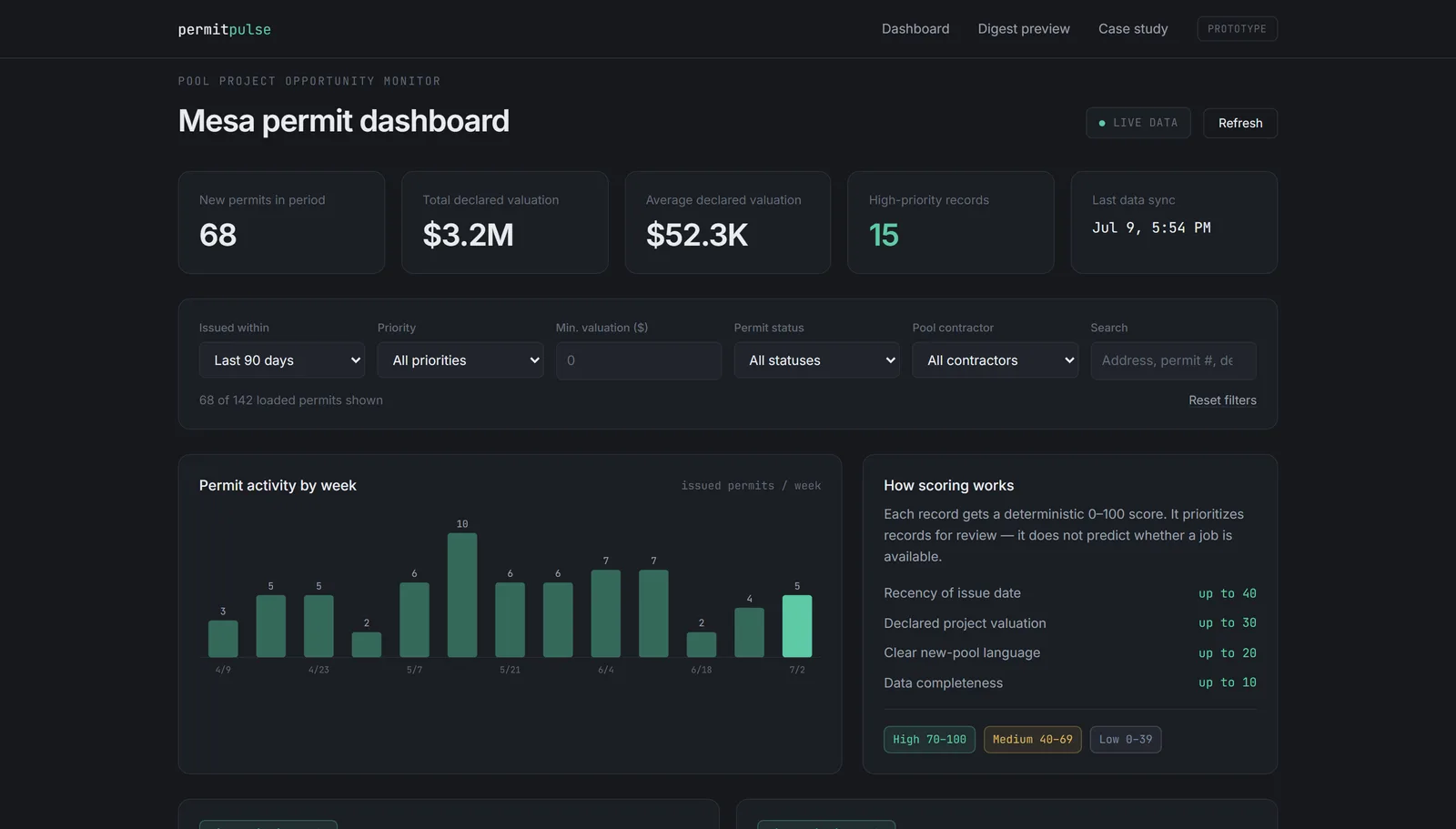The height and width of the screenshot is (829, 1456).
Task: Click the High 70-100 badge
Action: 929,740
